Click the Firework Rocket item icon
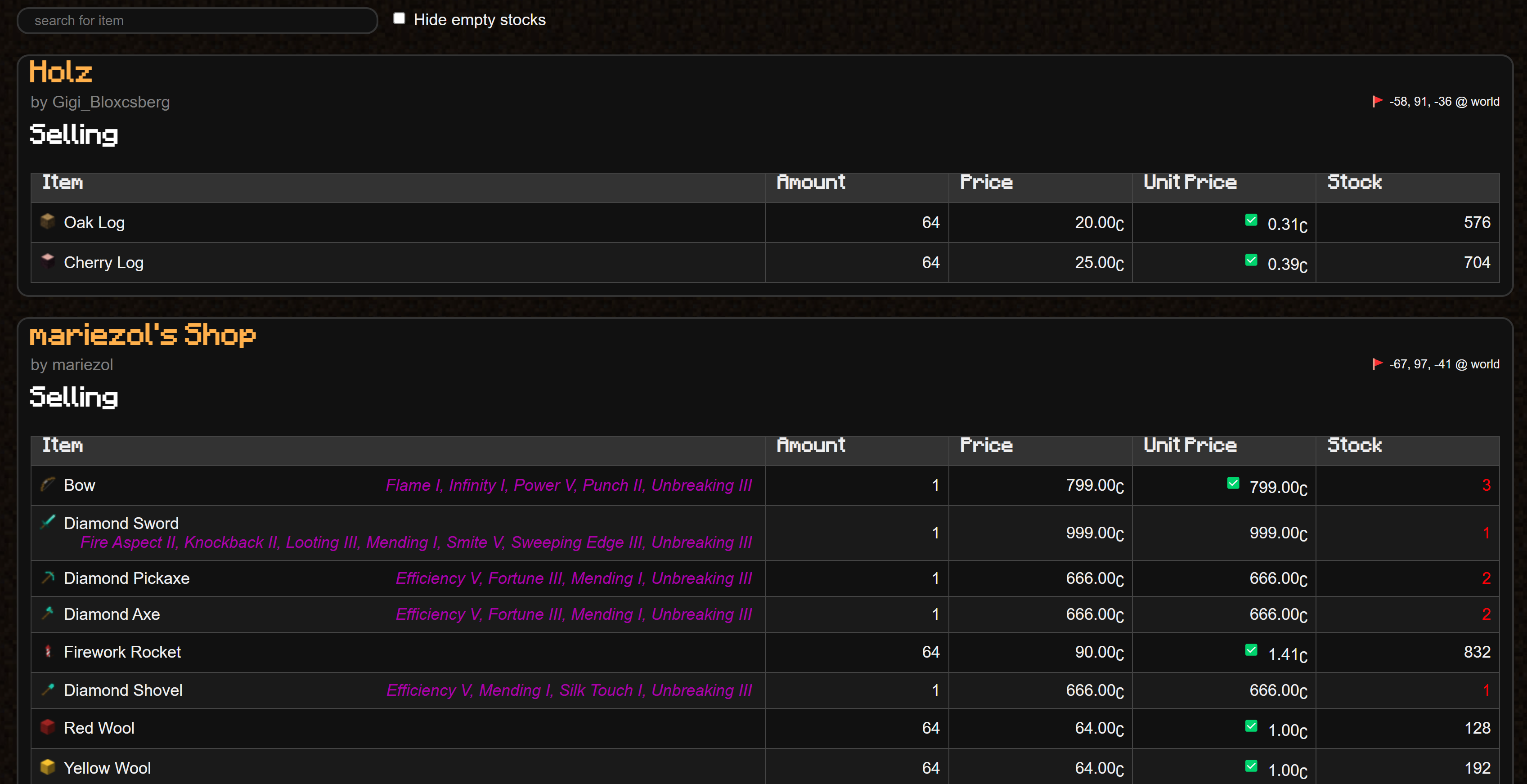Viewport: 1527px width, 784px height. [x=47, y=651]
